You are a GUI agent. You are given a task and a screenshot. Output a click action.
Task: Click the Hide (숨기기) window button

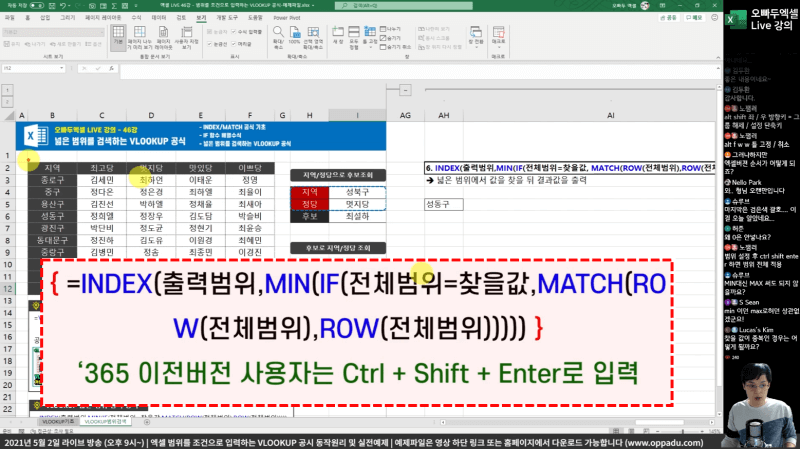point(390,38)
